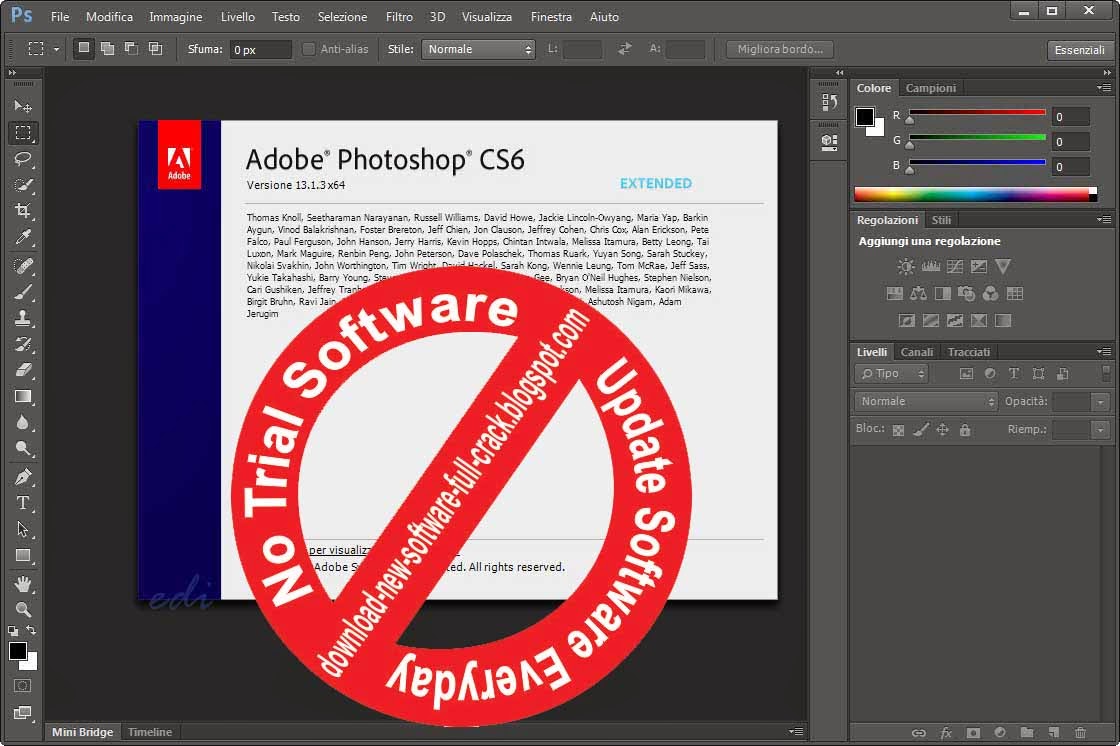Select the Hand tool
This screenshot has height=746, width=1120.
pos(23,584)
